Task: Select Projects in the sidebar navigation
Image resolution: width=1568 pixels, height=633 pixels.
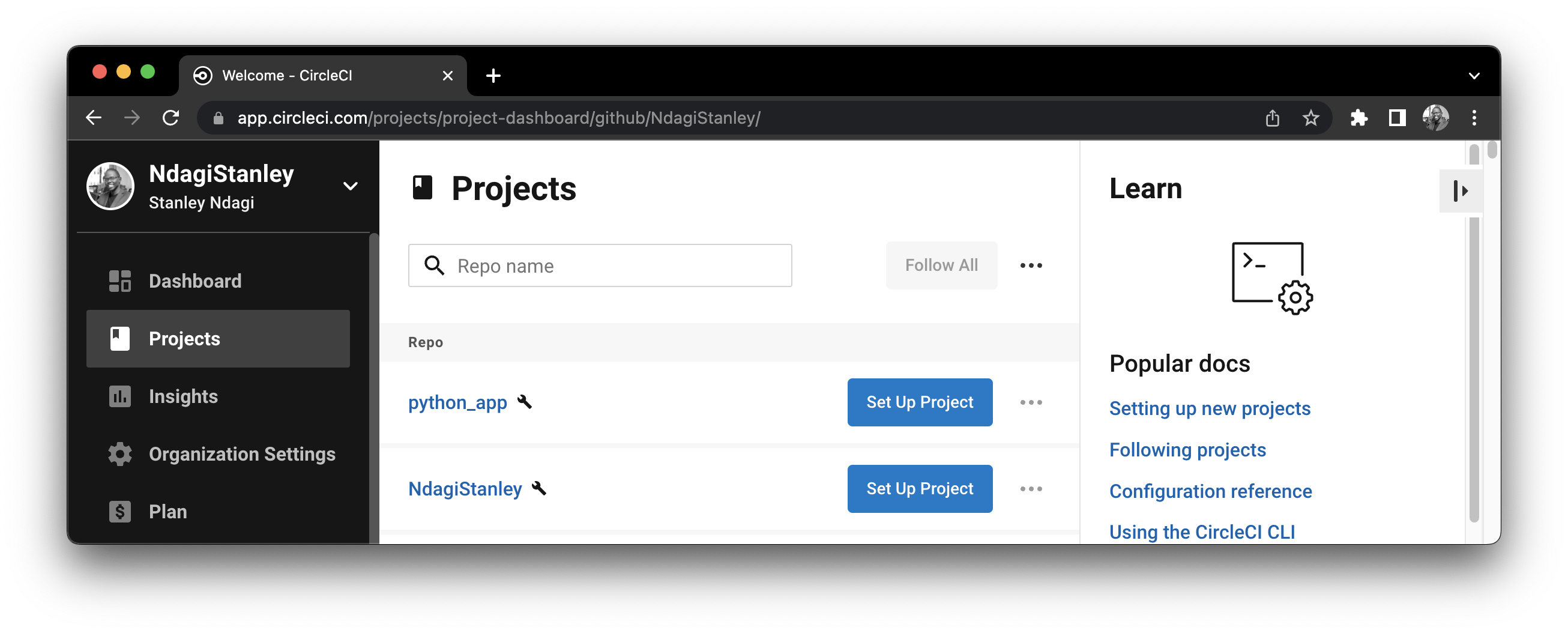Action: pos(184,339)
